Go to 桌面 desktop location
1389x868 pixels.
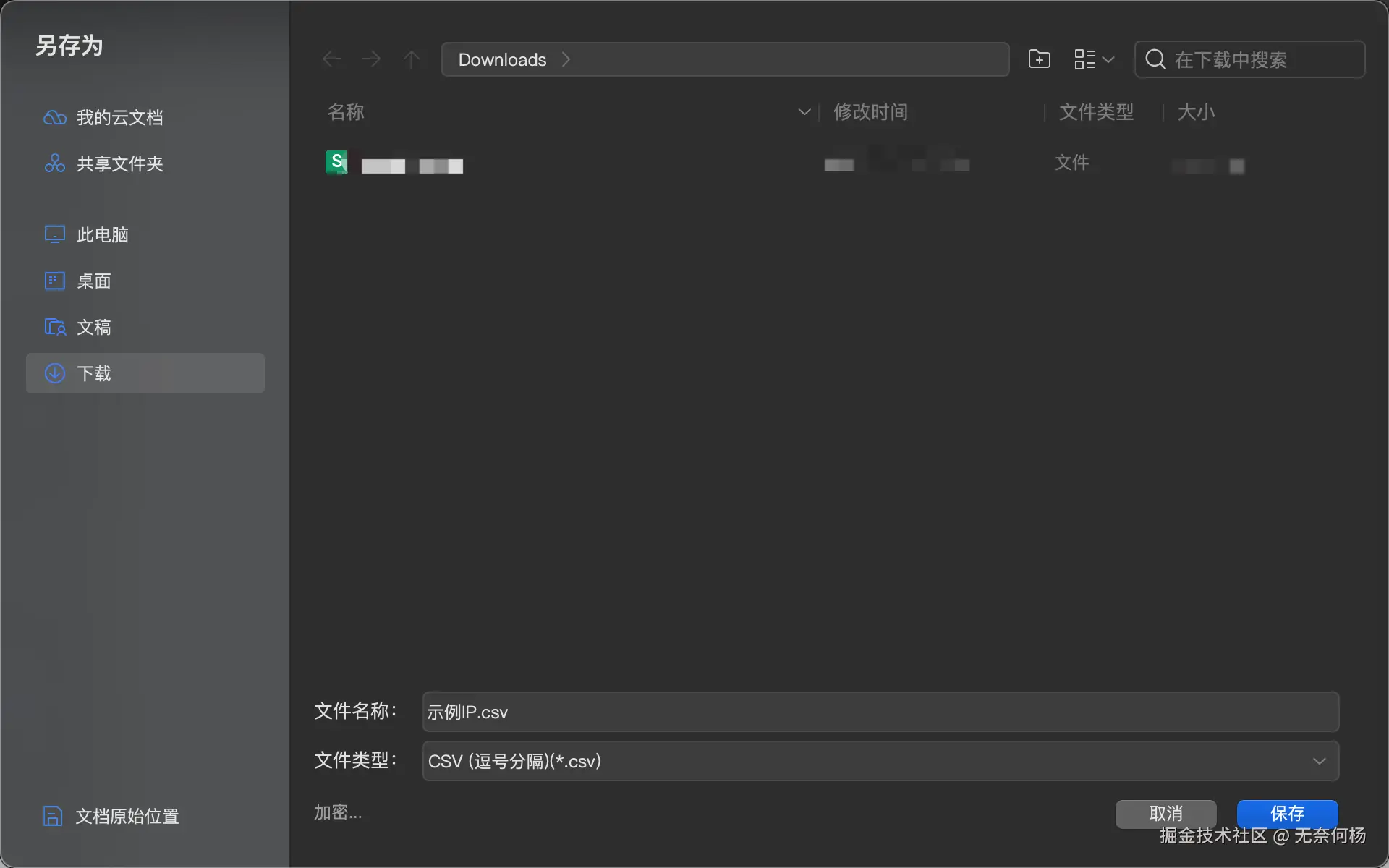click(93, 281)
